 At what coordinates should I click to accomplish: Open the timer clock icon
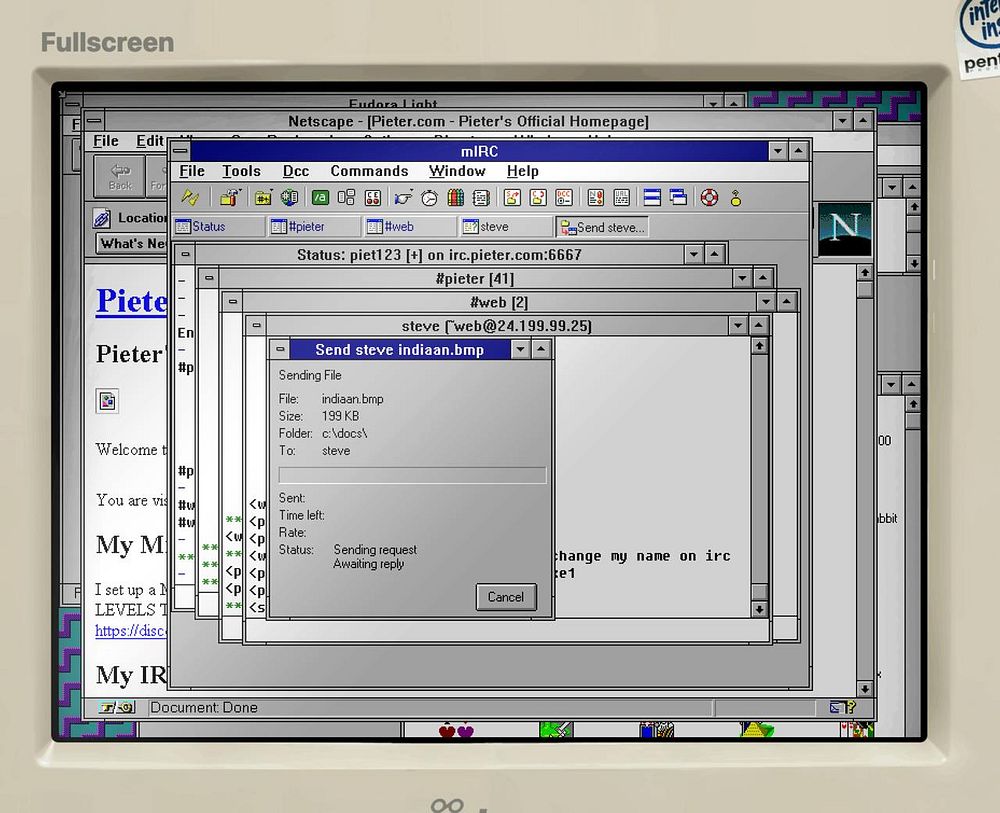429,198
